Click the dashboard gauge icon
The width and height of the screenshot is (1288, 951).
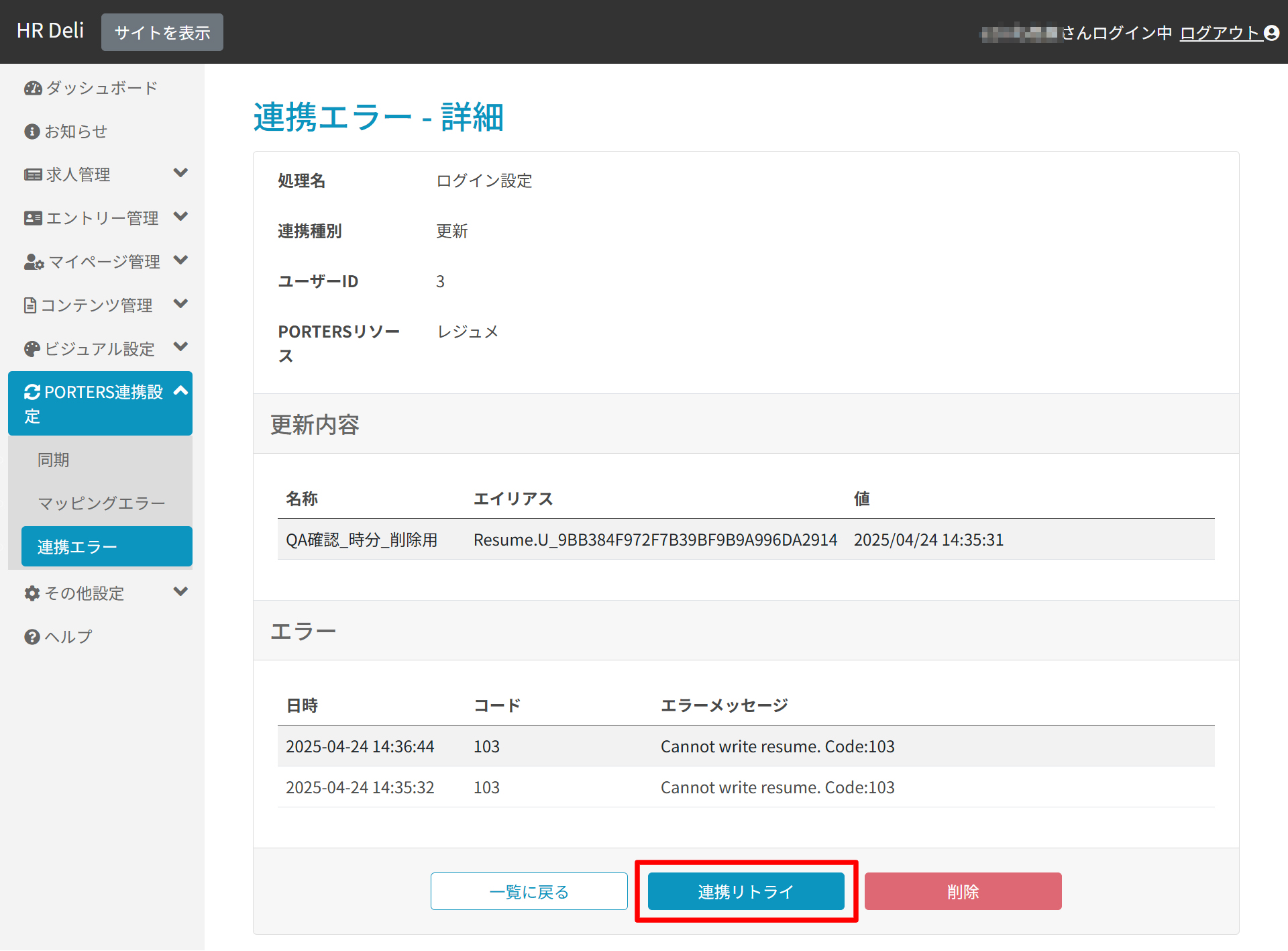point(33,89)
